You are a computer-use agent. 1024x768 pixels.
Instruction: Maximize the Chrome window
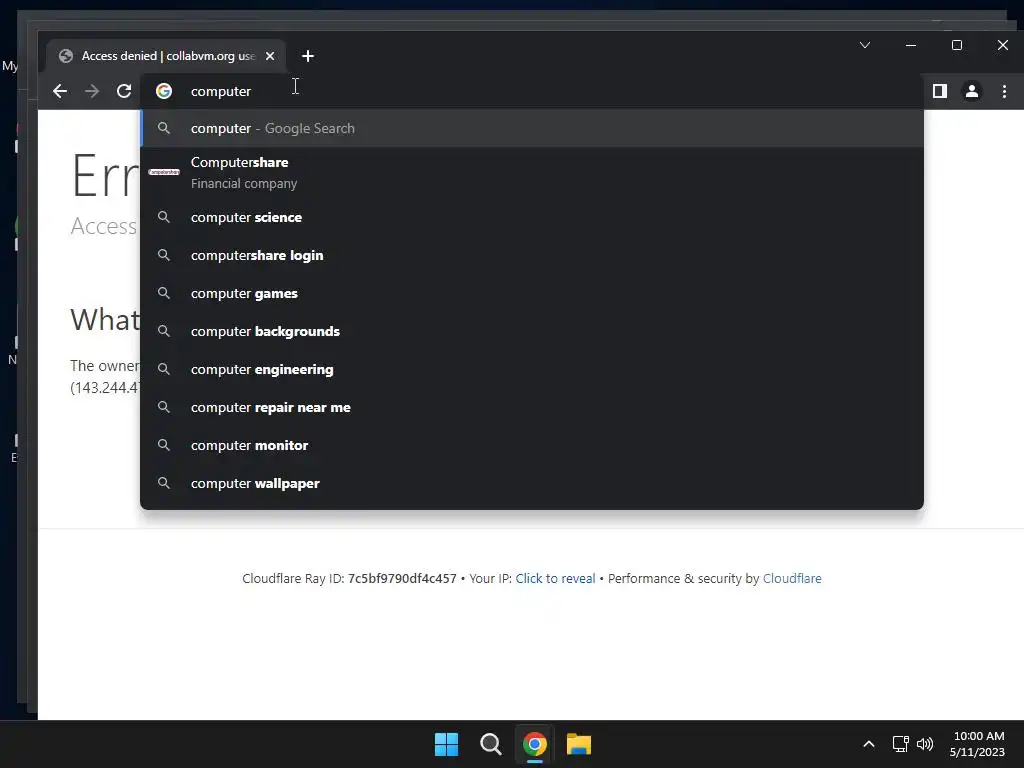tap(957, 45)
